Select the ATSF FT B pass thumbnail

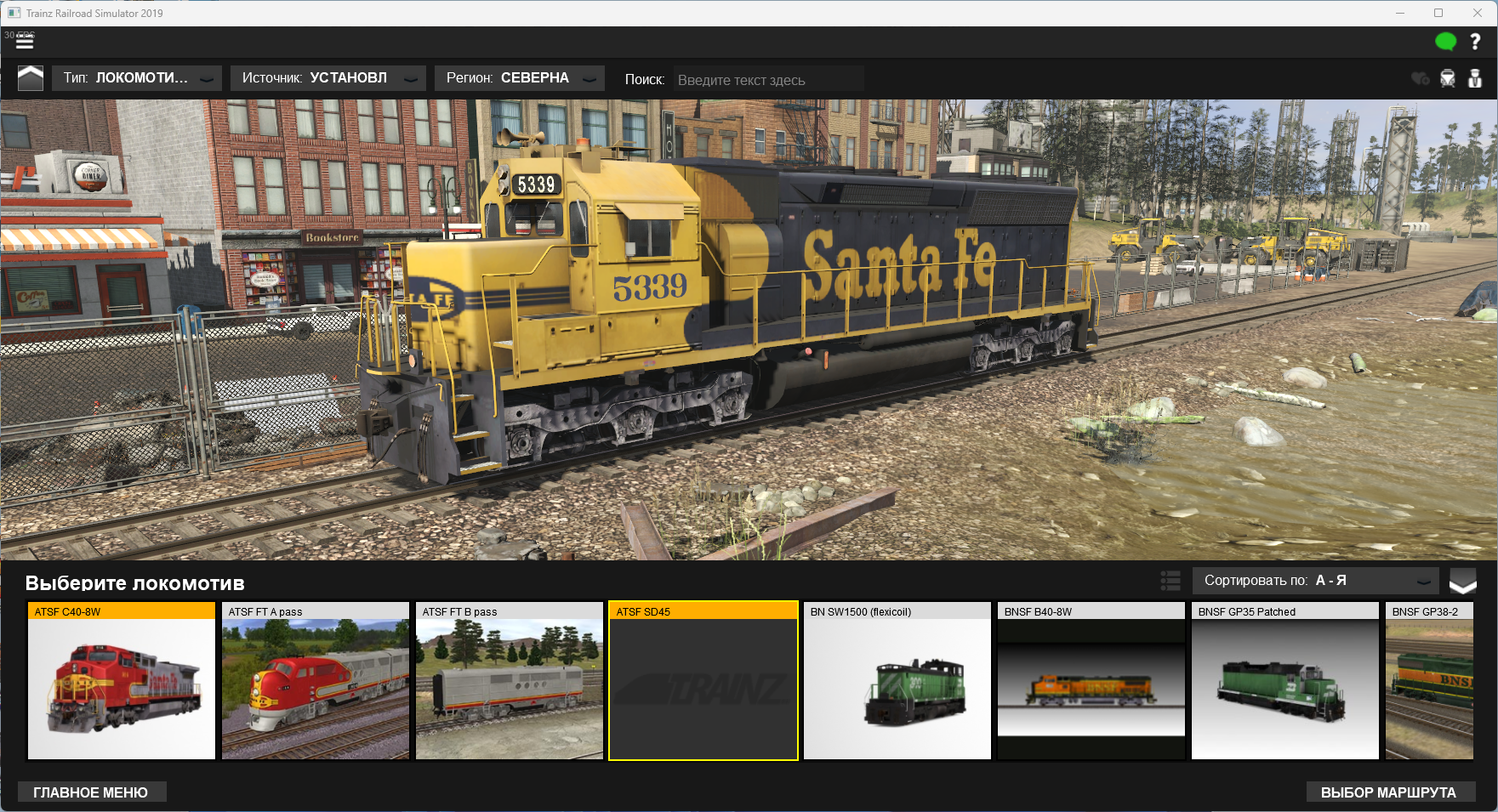pos(510,681)
